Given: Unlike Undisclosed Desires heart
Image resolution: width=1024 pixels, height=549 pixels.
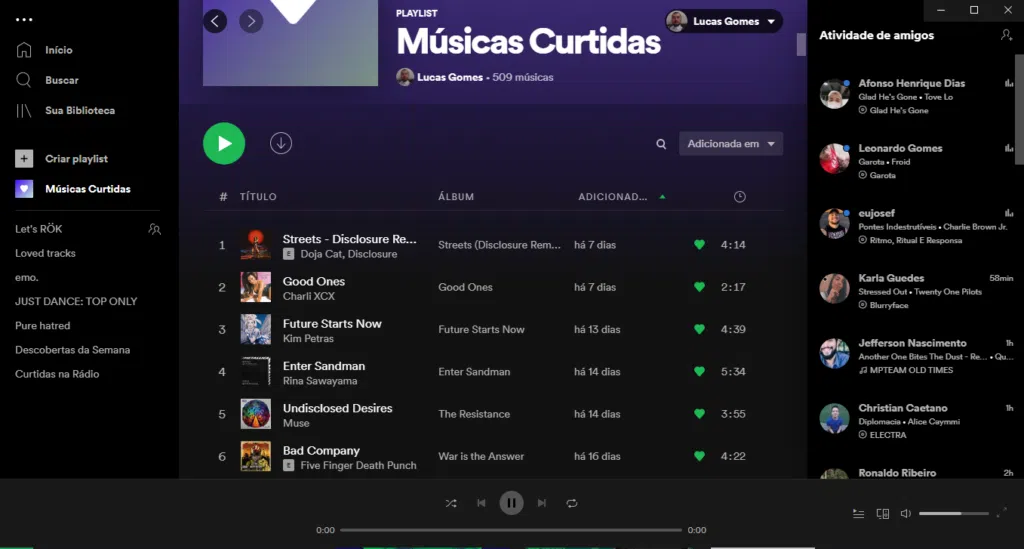Looking at the screenshot, I should click(699, 414).
